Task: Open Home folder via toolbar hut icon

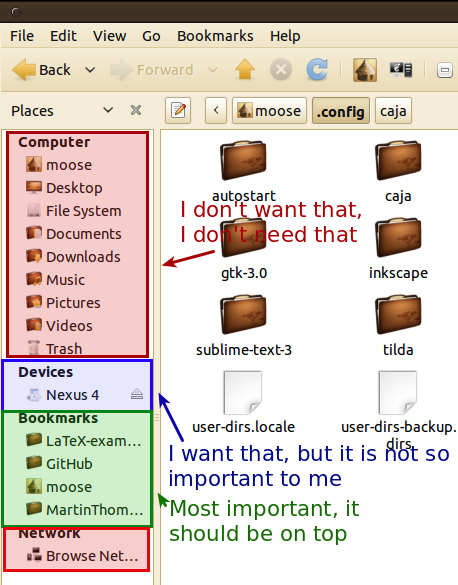Action: [365, 70]
